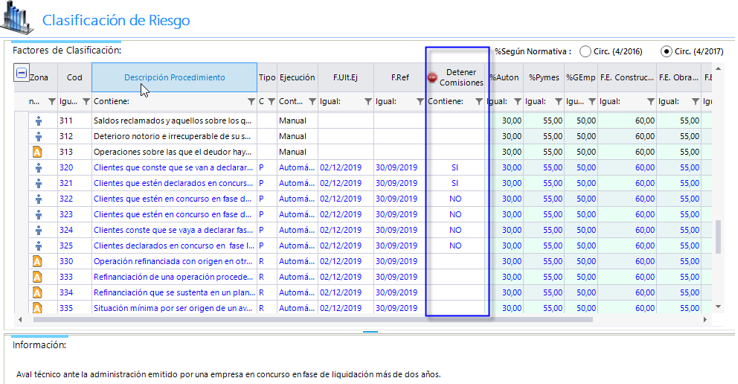Click the Cod column header
738x384 pixels.
(74, 77)
